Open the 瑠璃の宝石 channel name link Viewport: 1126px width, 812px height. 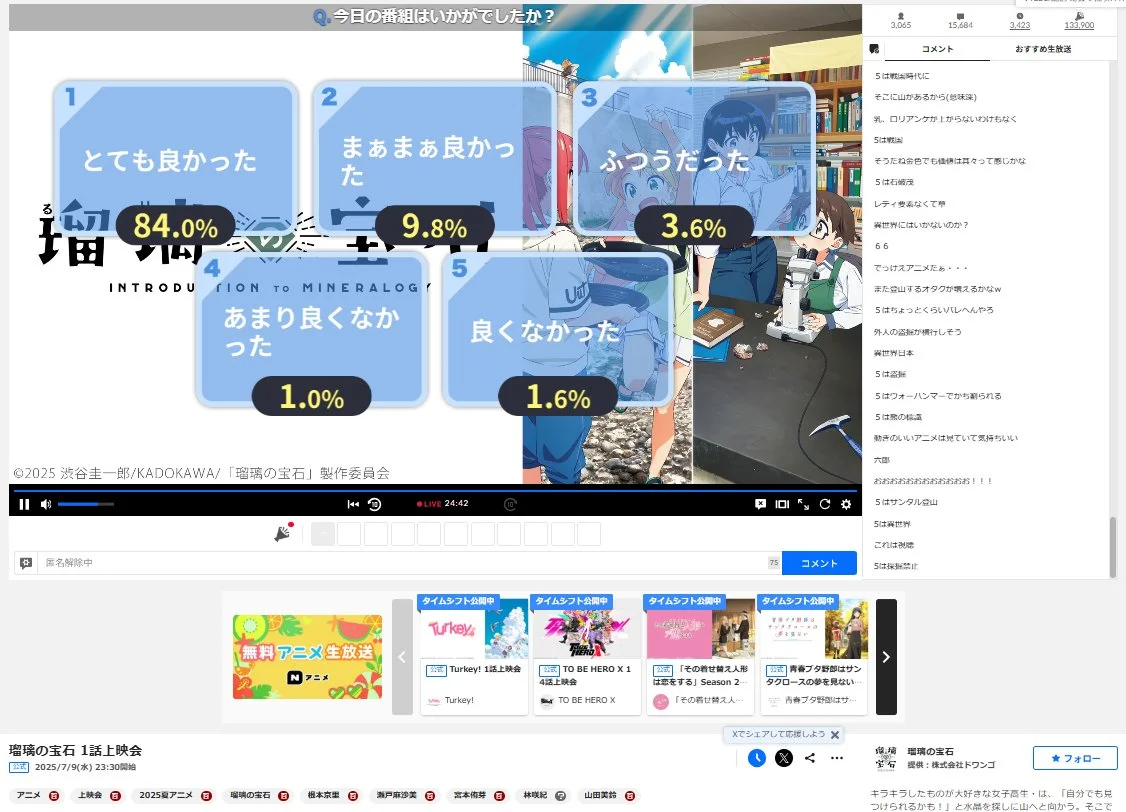pyautogui.click(x=931, y=752)
